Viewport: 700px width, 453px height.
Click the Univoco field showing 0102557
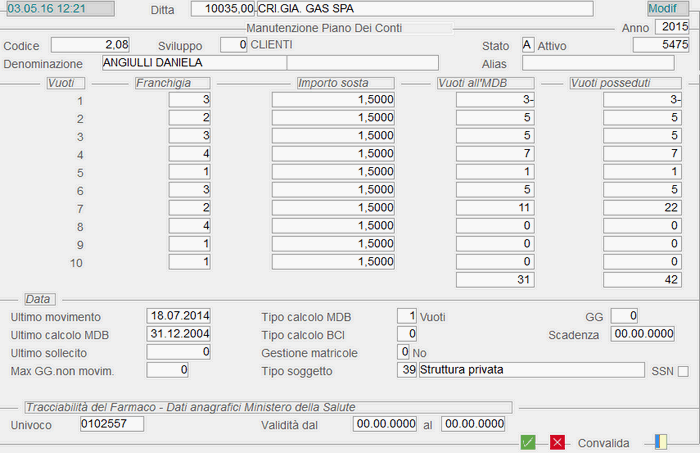(x=112, y=424)
